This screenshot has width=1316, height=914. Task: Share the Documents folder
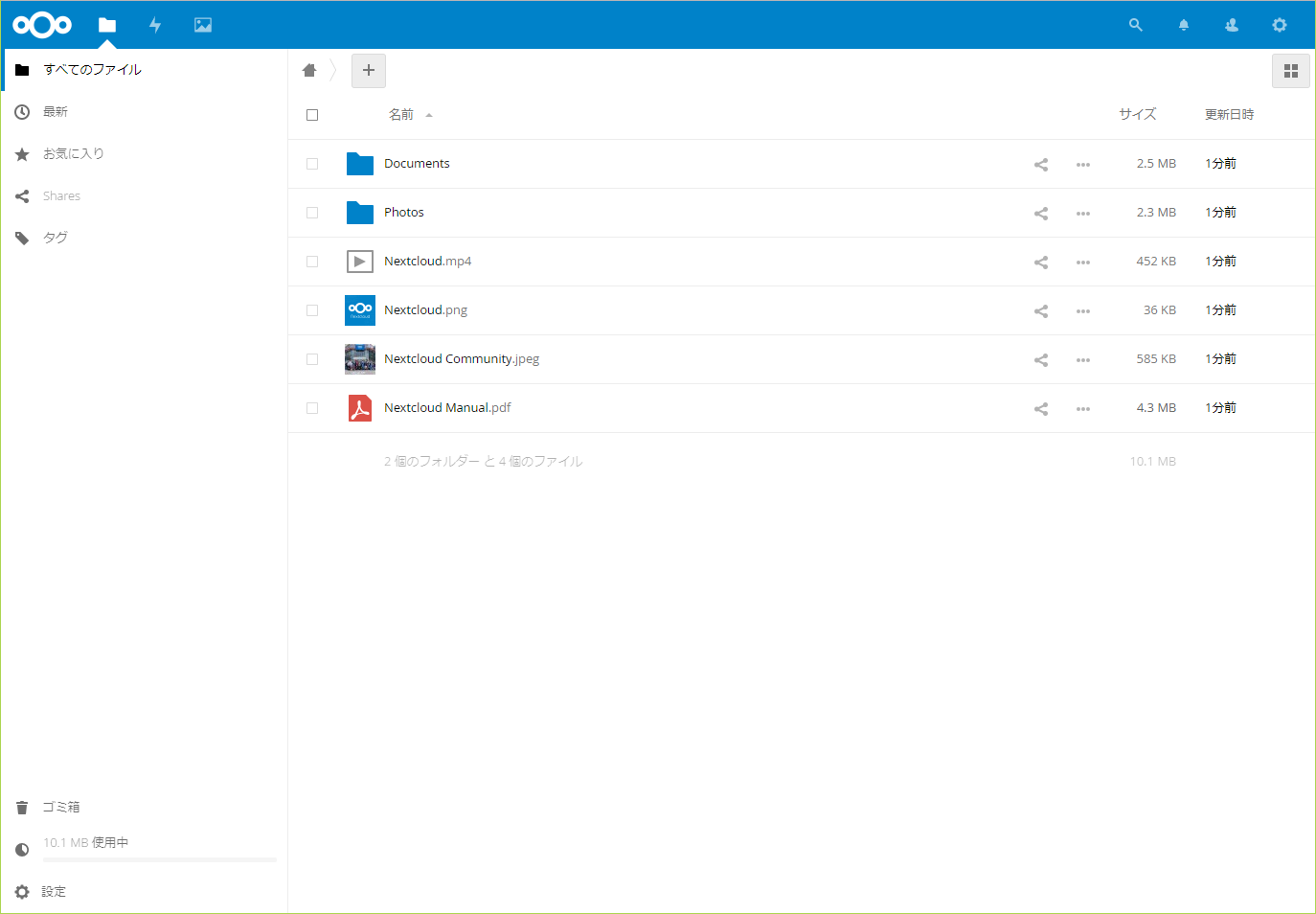(x=1041, y=165)
